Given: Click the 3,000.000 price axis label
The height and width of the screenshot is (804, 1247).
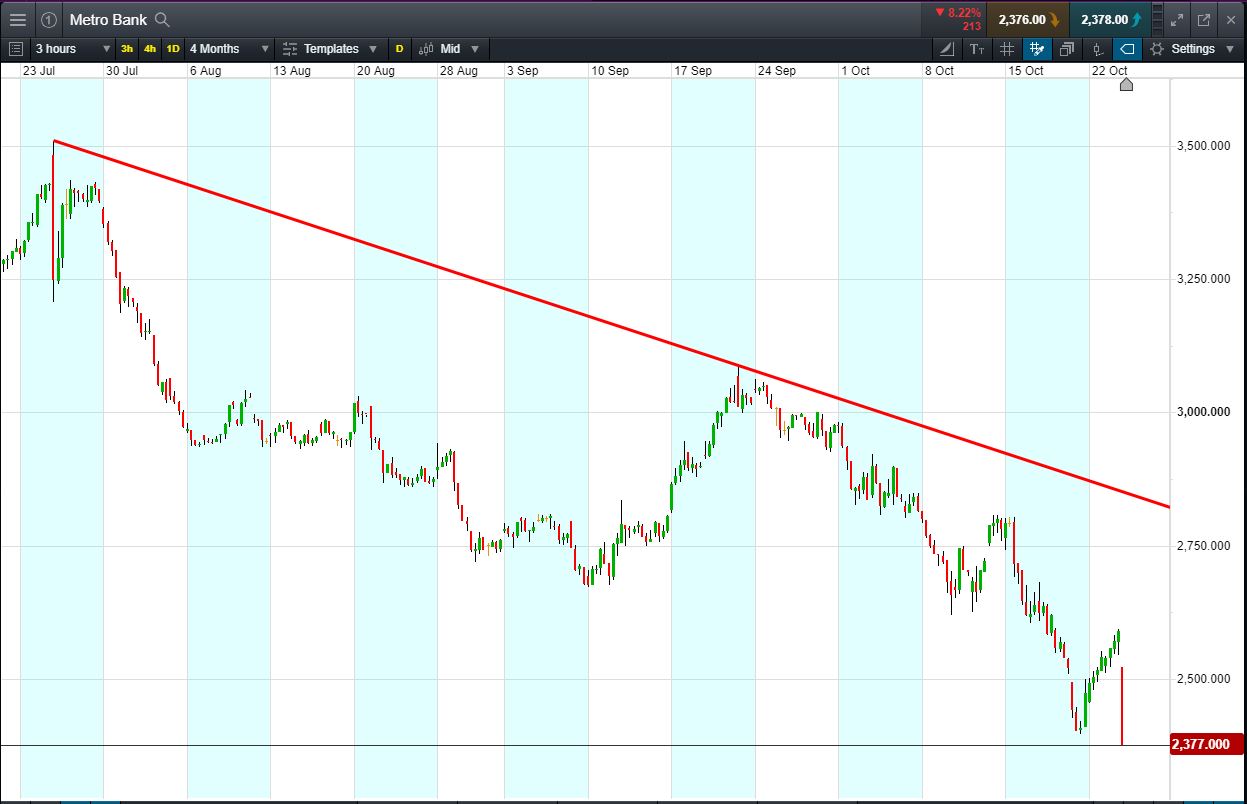Looking at the screenshot, I should coord(1202,412).
